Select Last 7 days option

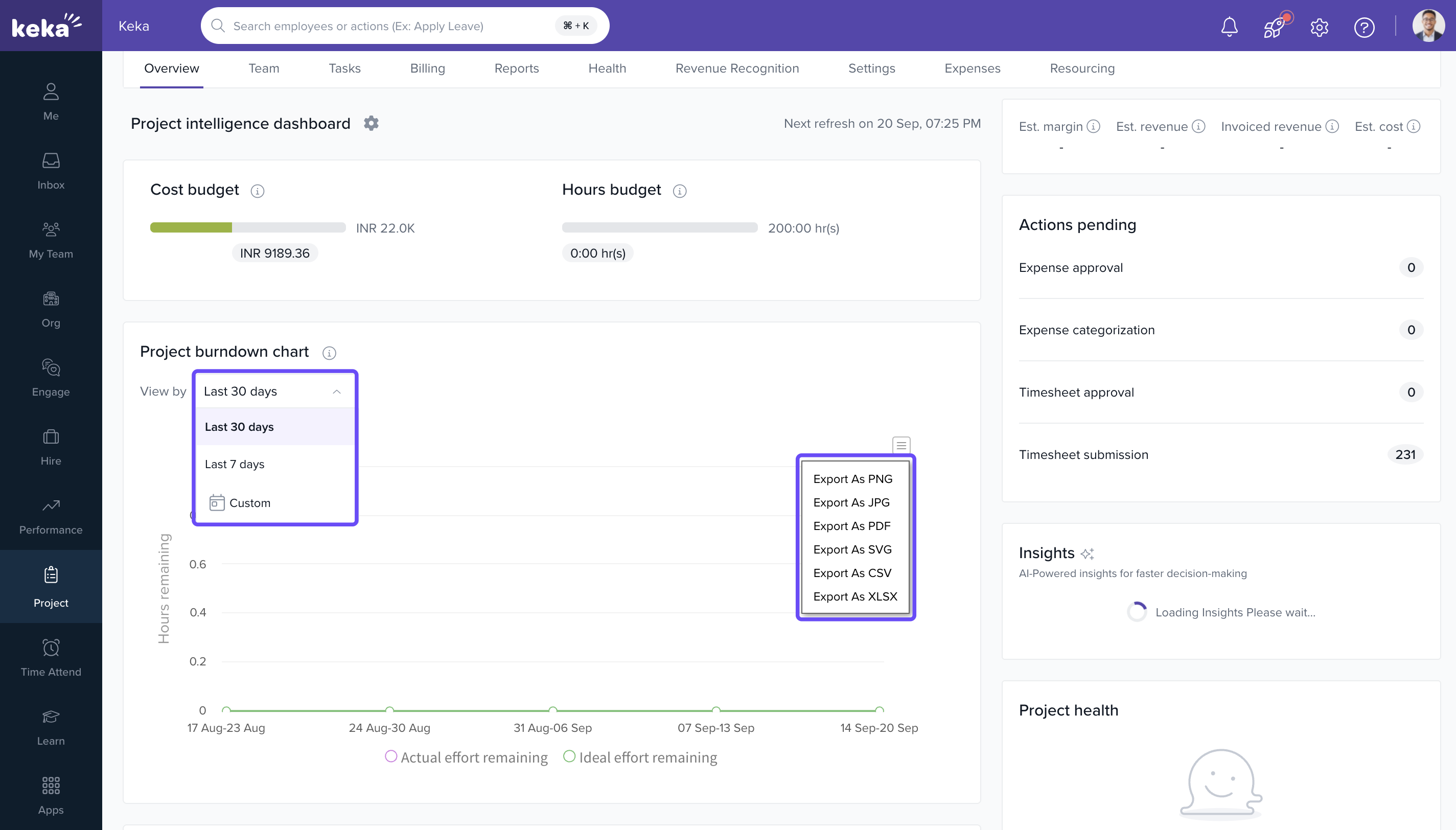click(235, 464)
